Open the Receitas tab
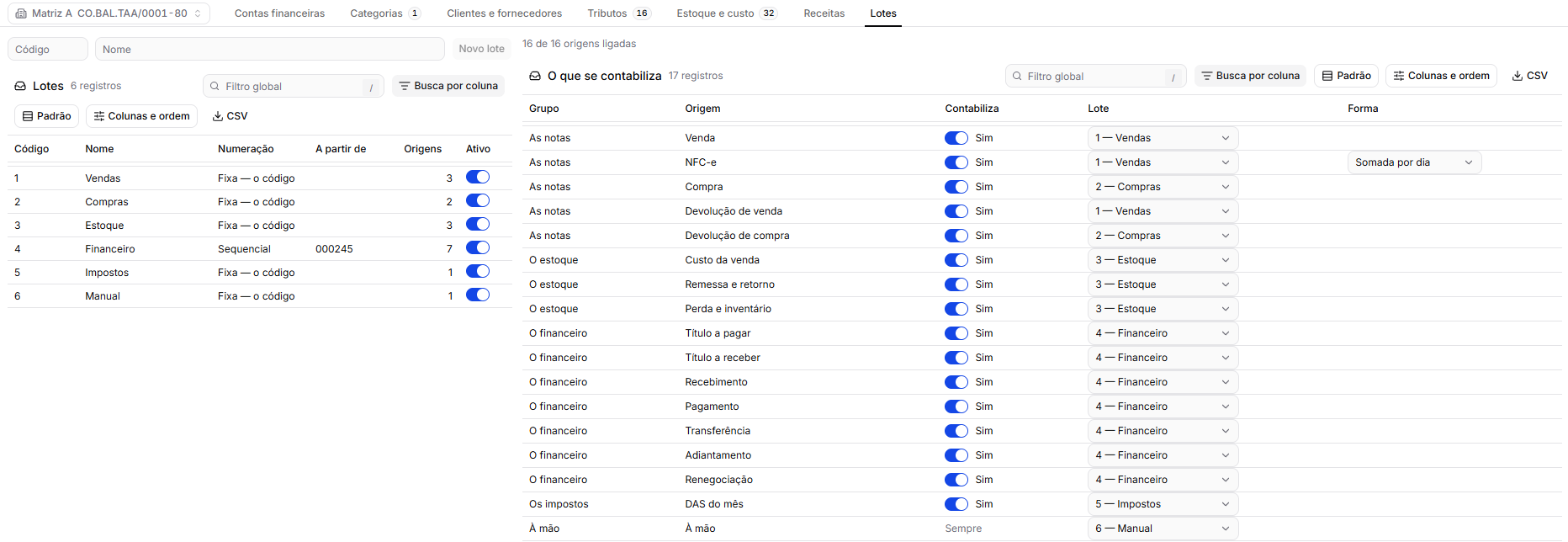The height and width of the screenshot is (542, 1568). click(824, 14)
